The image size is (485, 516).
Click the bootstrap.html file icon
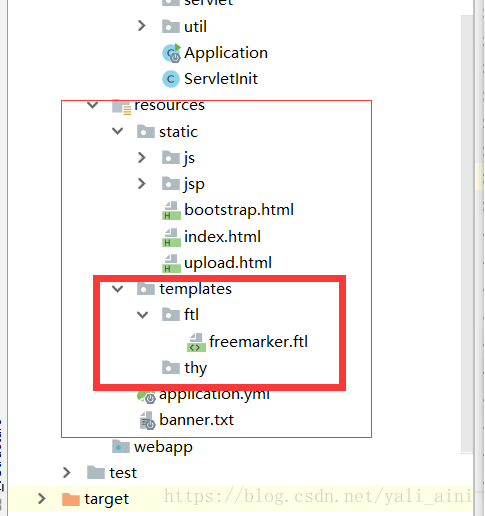171,211
